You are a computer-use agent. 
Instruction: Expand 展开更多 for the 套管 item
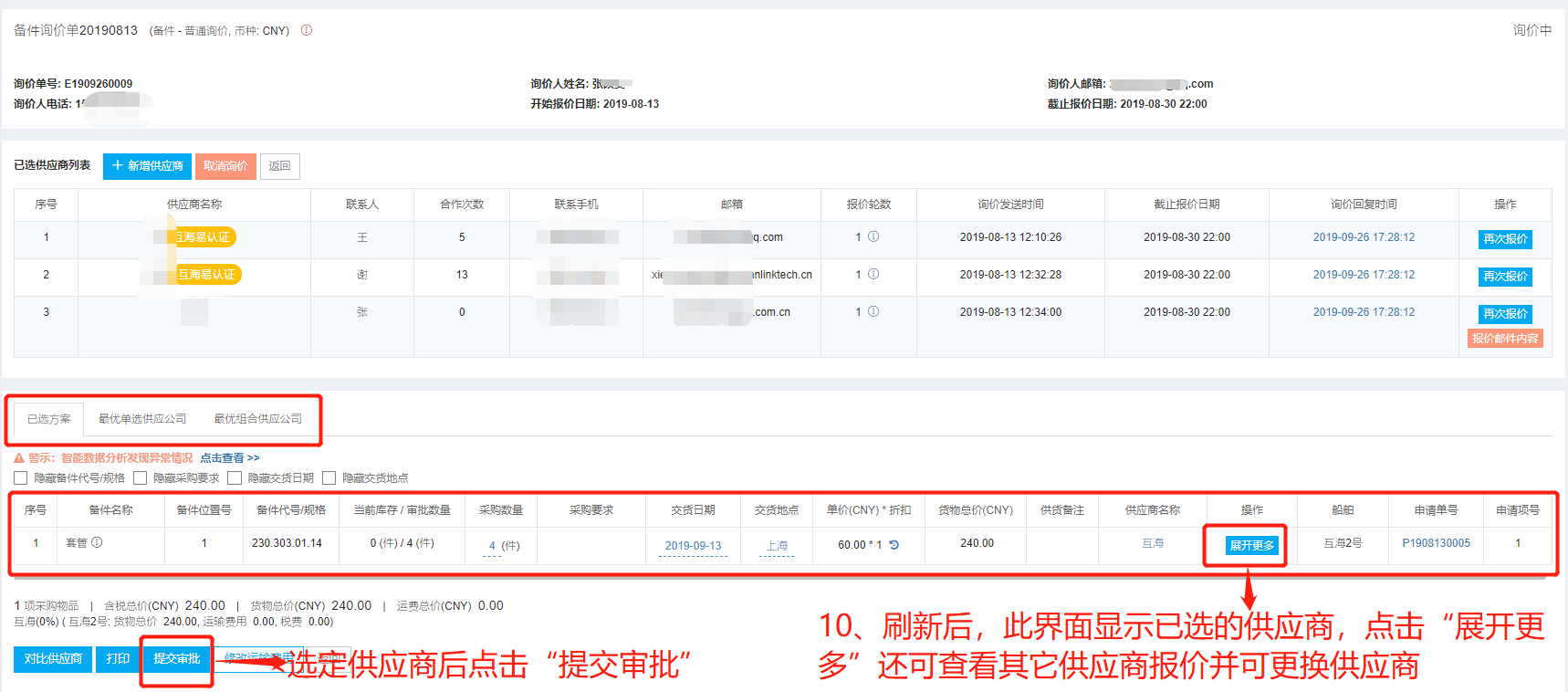pos(1252,546)
